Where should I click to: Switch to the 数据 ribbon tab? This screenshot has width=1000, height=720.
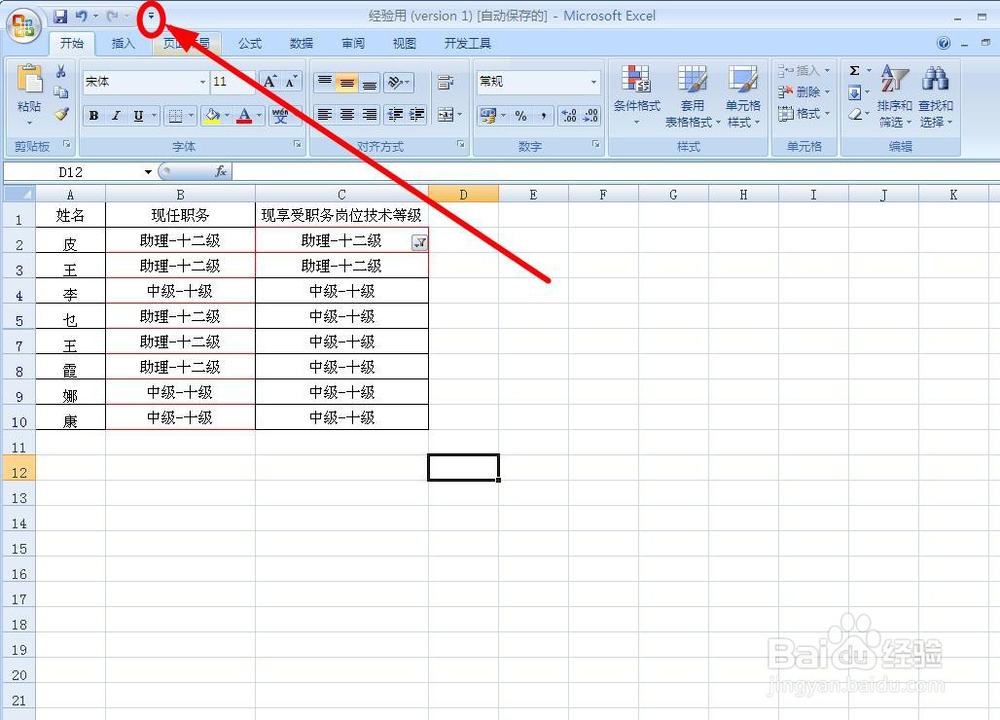pyautogui.click(x=301, y=43)
